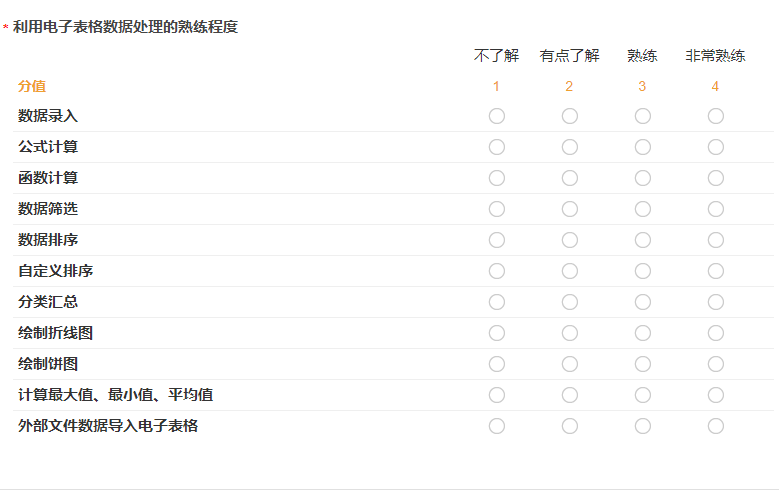Mark 函数计算 as 非常熟练
The image size is (779, 490).
(x=716, y=178)
